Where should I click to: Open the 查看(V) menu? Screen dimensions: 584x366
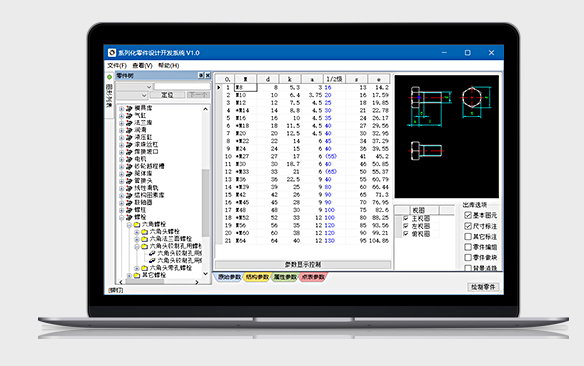coord(142,66)
